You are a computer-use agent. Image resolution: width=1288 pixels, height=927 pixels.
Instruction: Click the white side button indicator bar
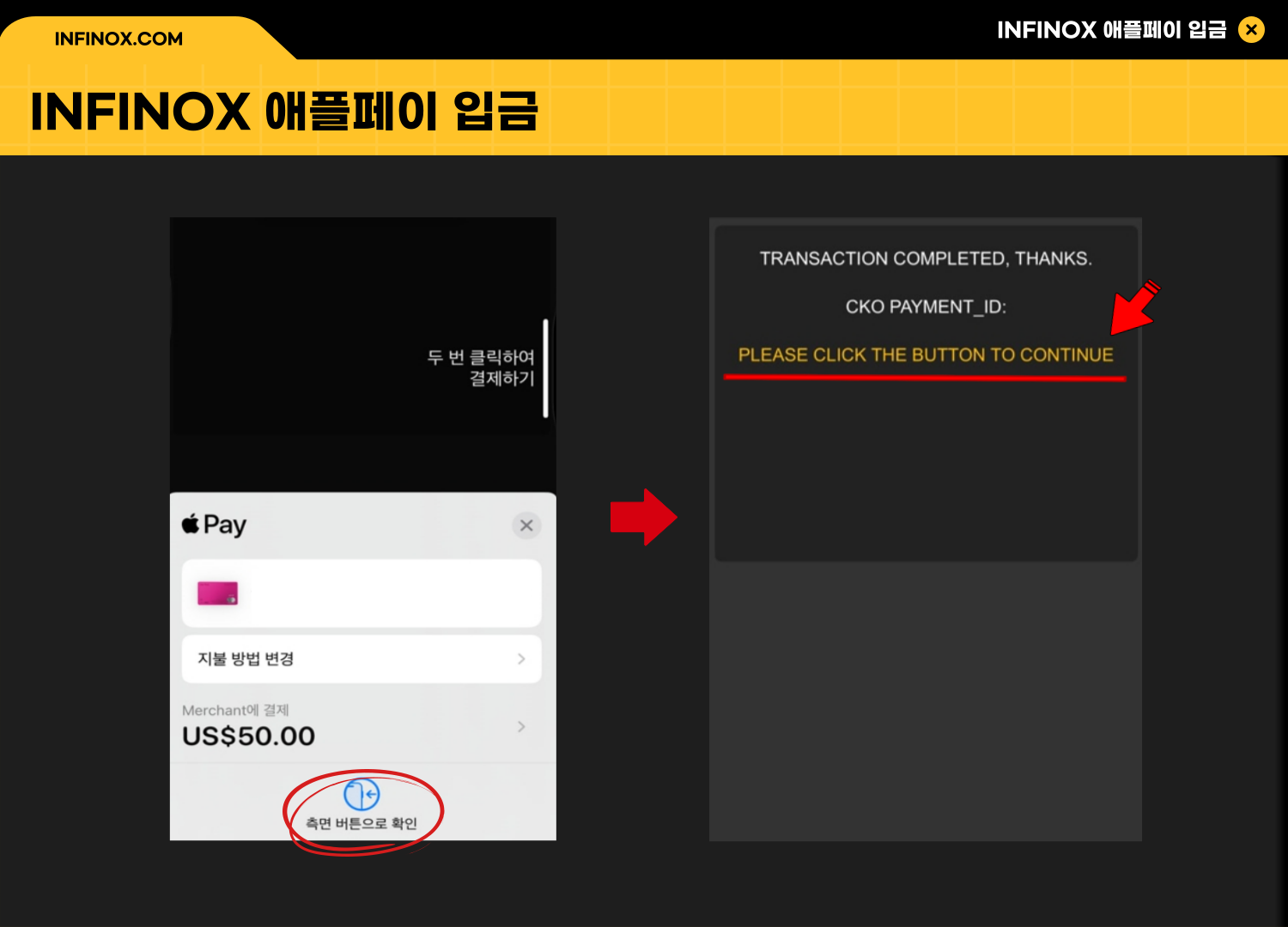tap(545, 368)
